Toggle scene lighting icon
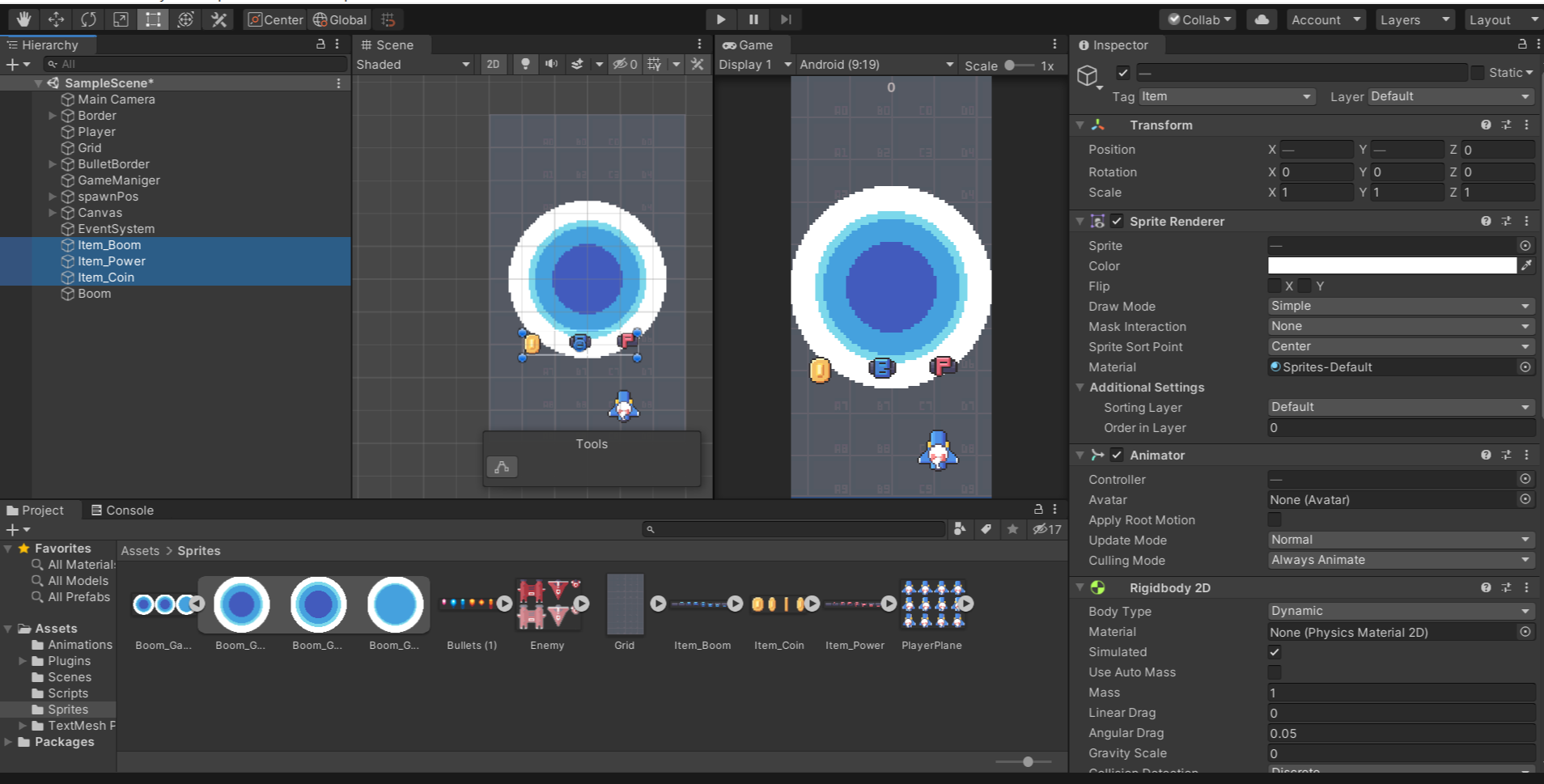1544x784 pixels. click(x=525, y=64)
